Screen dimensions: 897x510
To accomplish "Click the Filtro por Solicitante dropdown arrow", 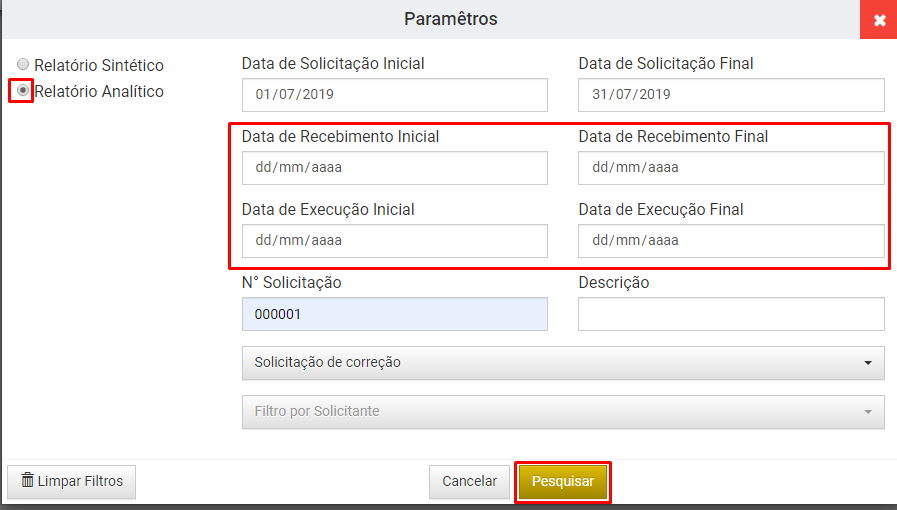I will point(868,412).
